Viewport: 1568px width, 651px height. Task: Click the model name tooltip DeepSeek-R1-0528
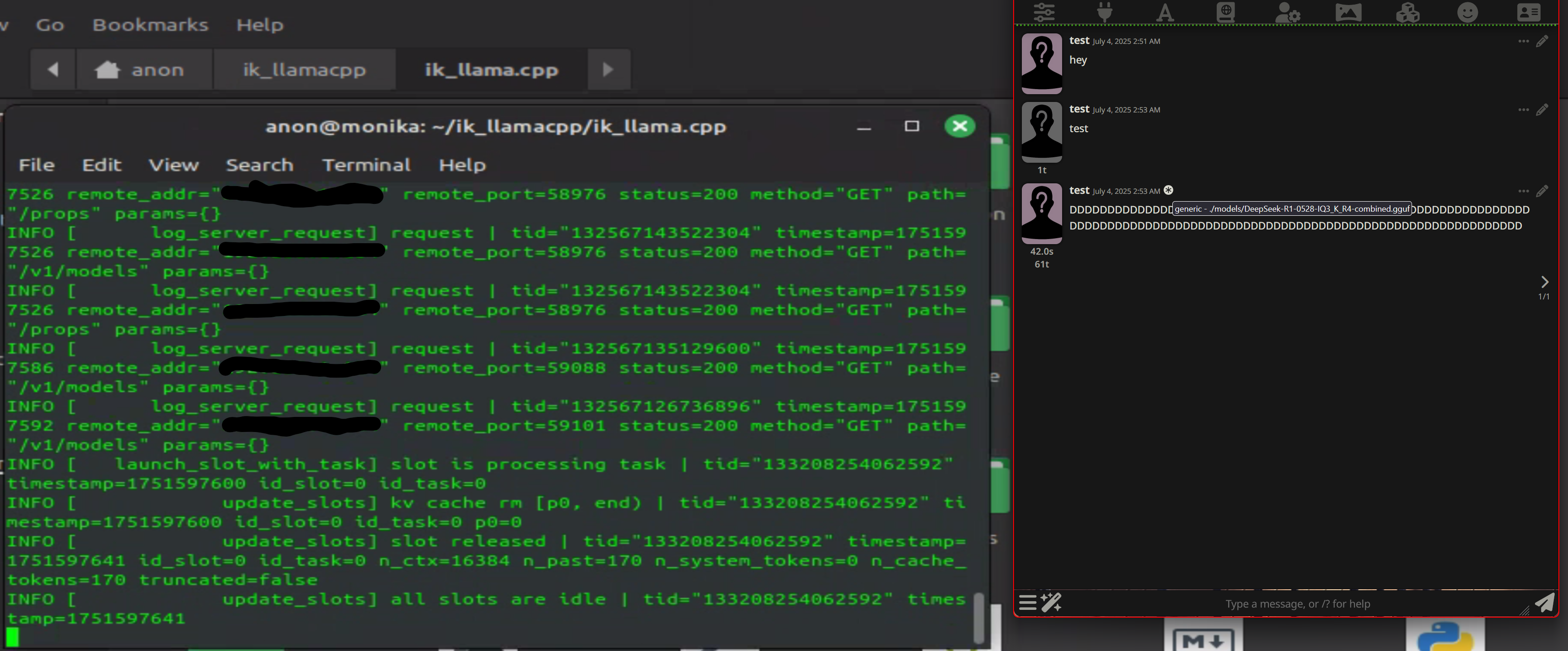pos(1292,208)
